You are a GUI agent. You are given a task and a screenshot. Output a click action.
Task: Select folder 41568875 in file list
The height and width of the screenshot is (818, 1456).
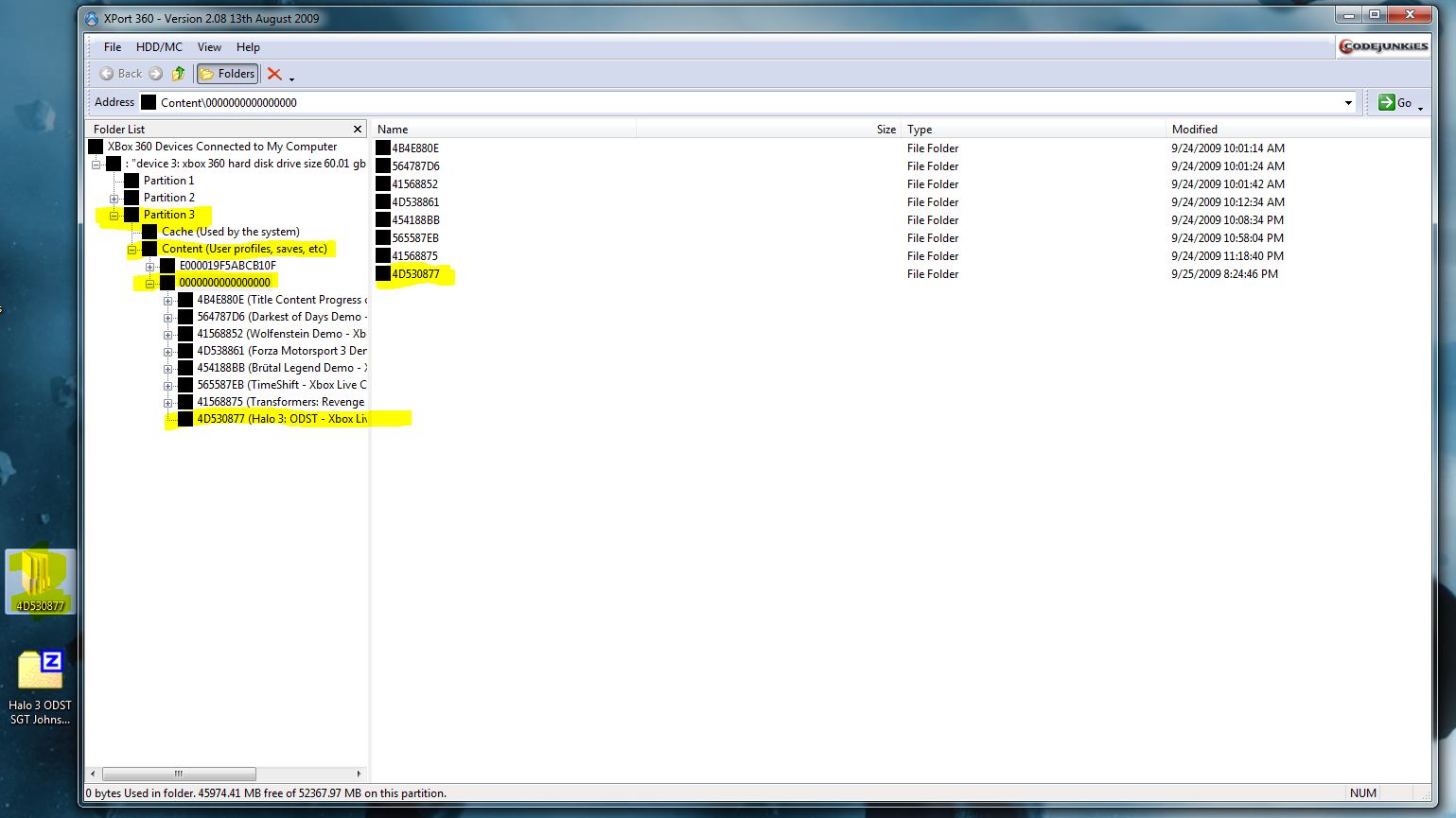[x=414, y=256]
